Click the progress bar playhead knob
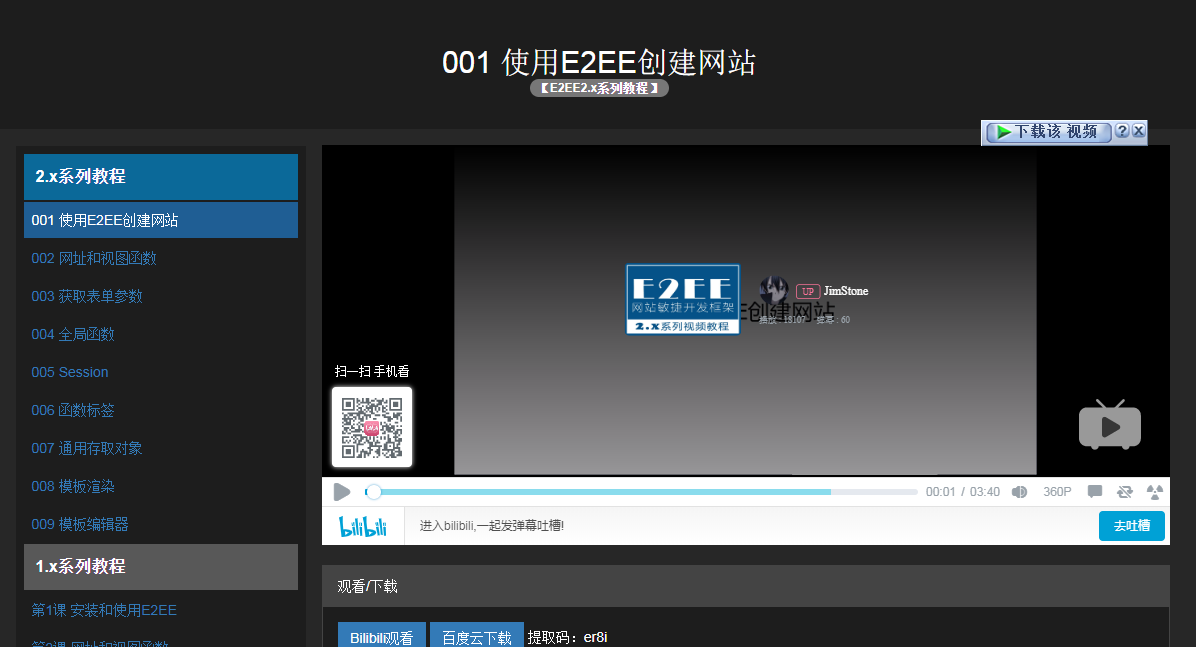1196x647 pixels. [373, 492]
